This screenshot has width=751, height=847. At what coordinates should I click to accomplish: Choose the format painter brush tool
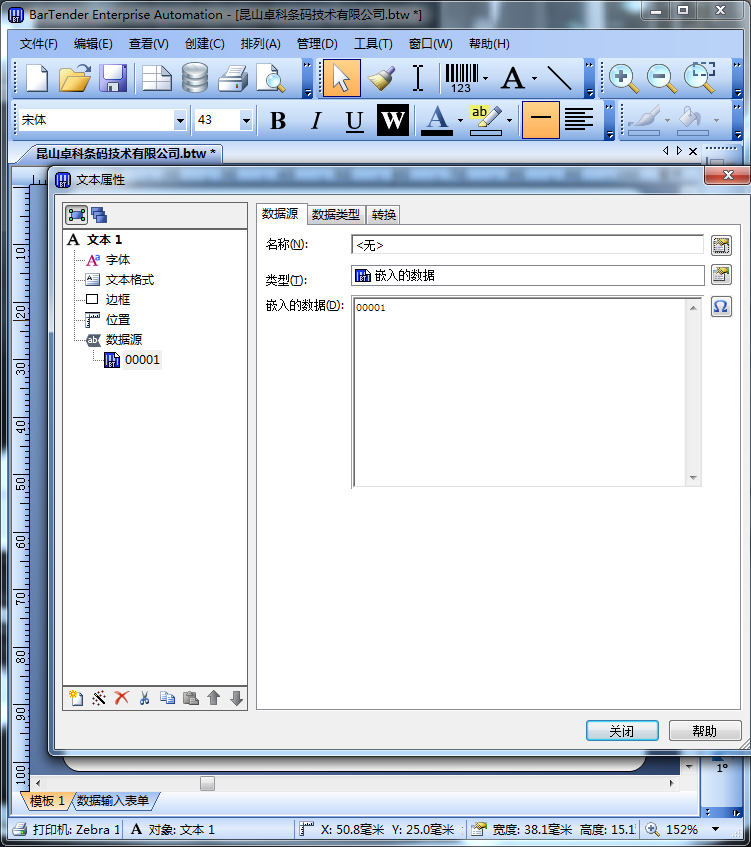pyautogui.click(x=381, y=78)
